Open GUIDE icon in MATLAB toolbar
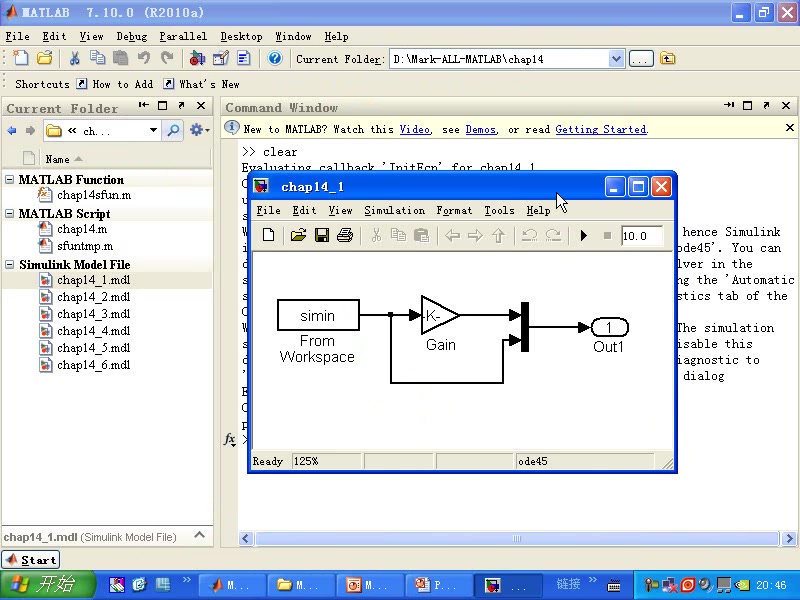800x600 pixels. (220, 59)
